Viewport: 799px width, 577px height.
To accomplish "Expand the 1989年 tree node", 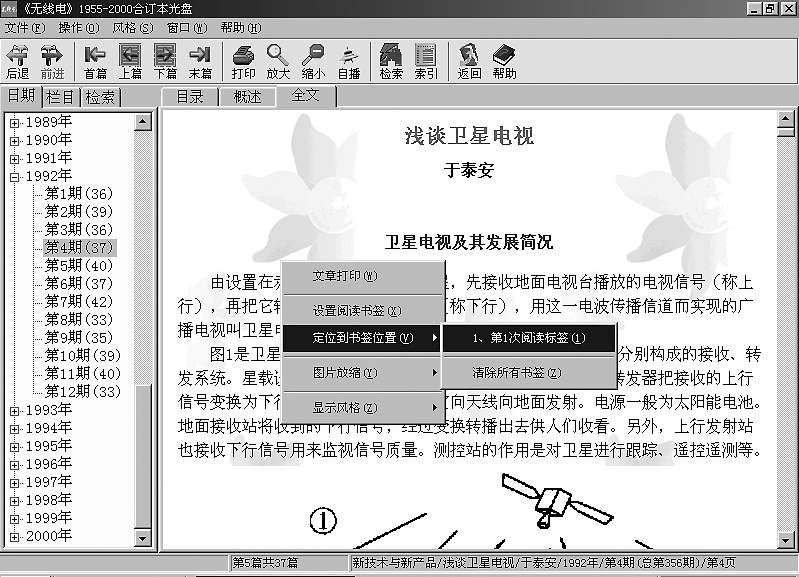I will tap(14, 123).
